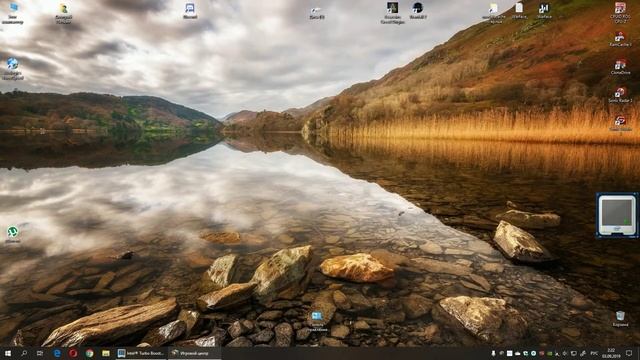Open the Action Center notifications icon
Image resolution: width=640 pixels, height=360 pixels.
click(629, 353)
